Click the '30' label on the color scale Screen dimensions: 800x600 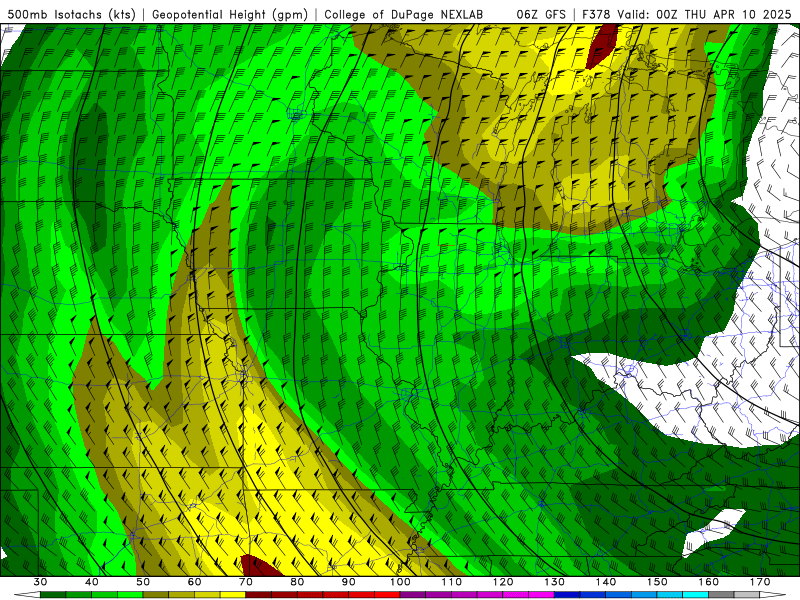(x=40, y=582)
